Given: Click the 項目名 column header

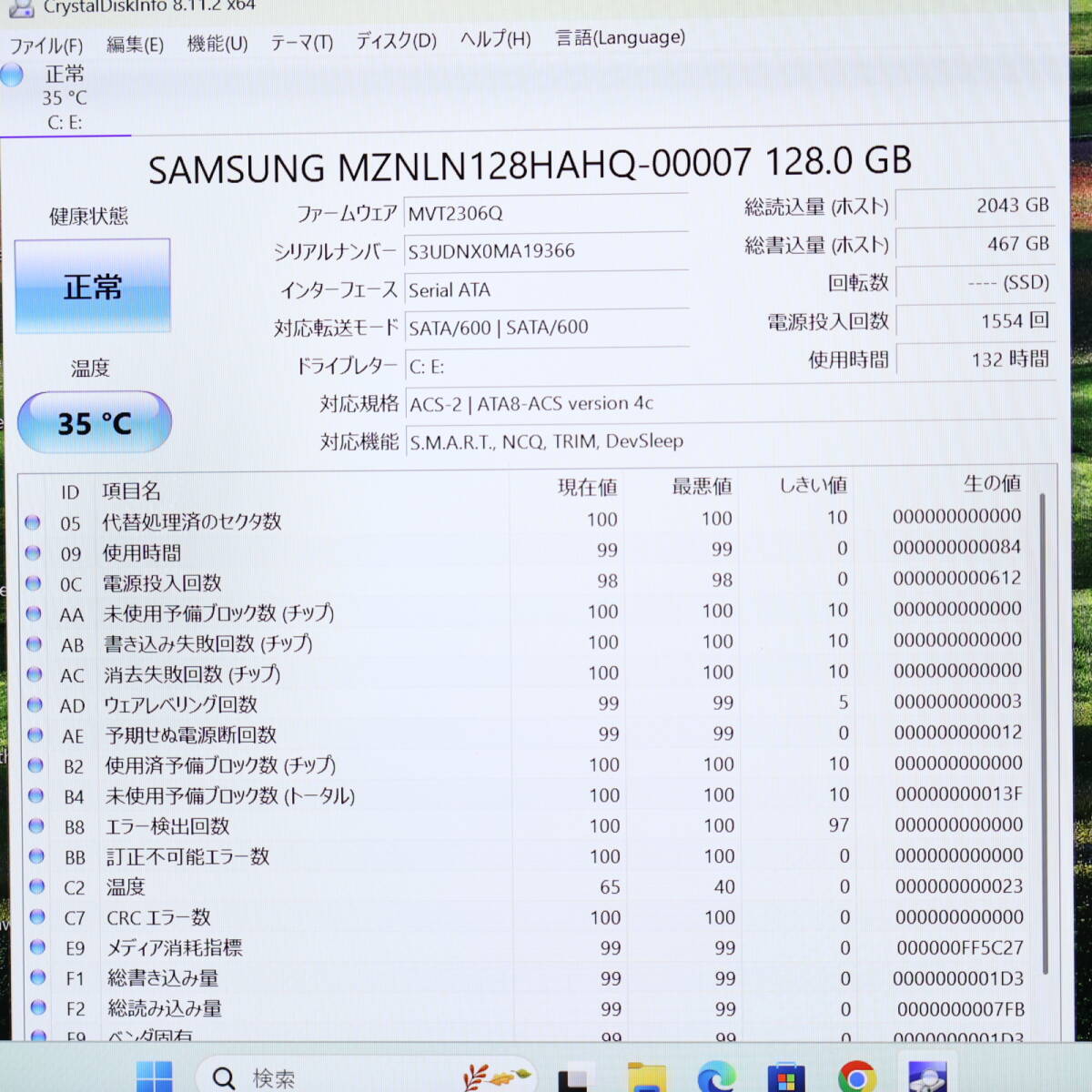Looking at the screenshot, I should coord(131,491).
